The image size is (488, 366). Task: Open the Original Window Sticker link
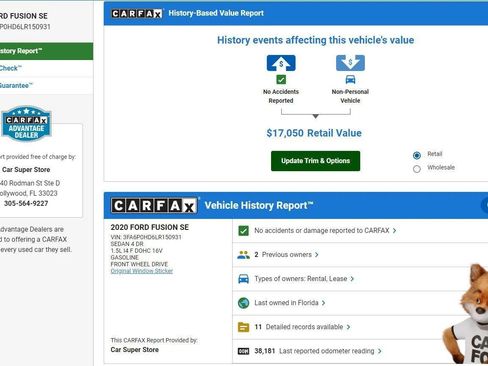tap(142, 271)
